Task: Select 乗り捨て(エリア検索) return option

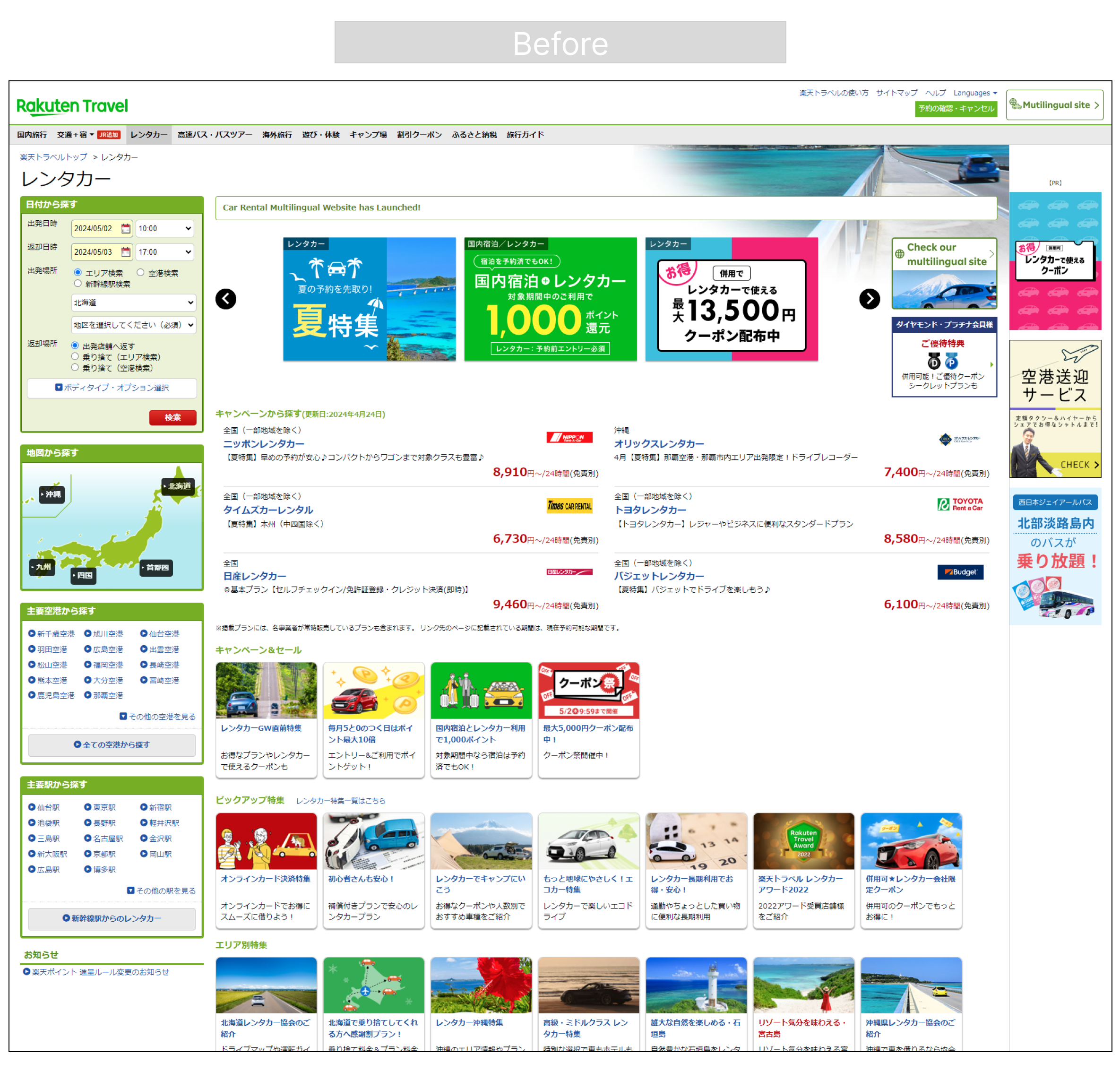Action: [75, 356]
